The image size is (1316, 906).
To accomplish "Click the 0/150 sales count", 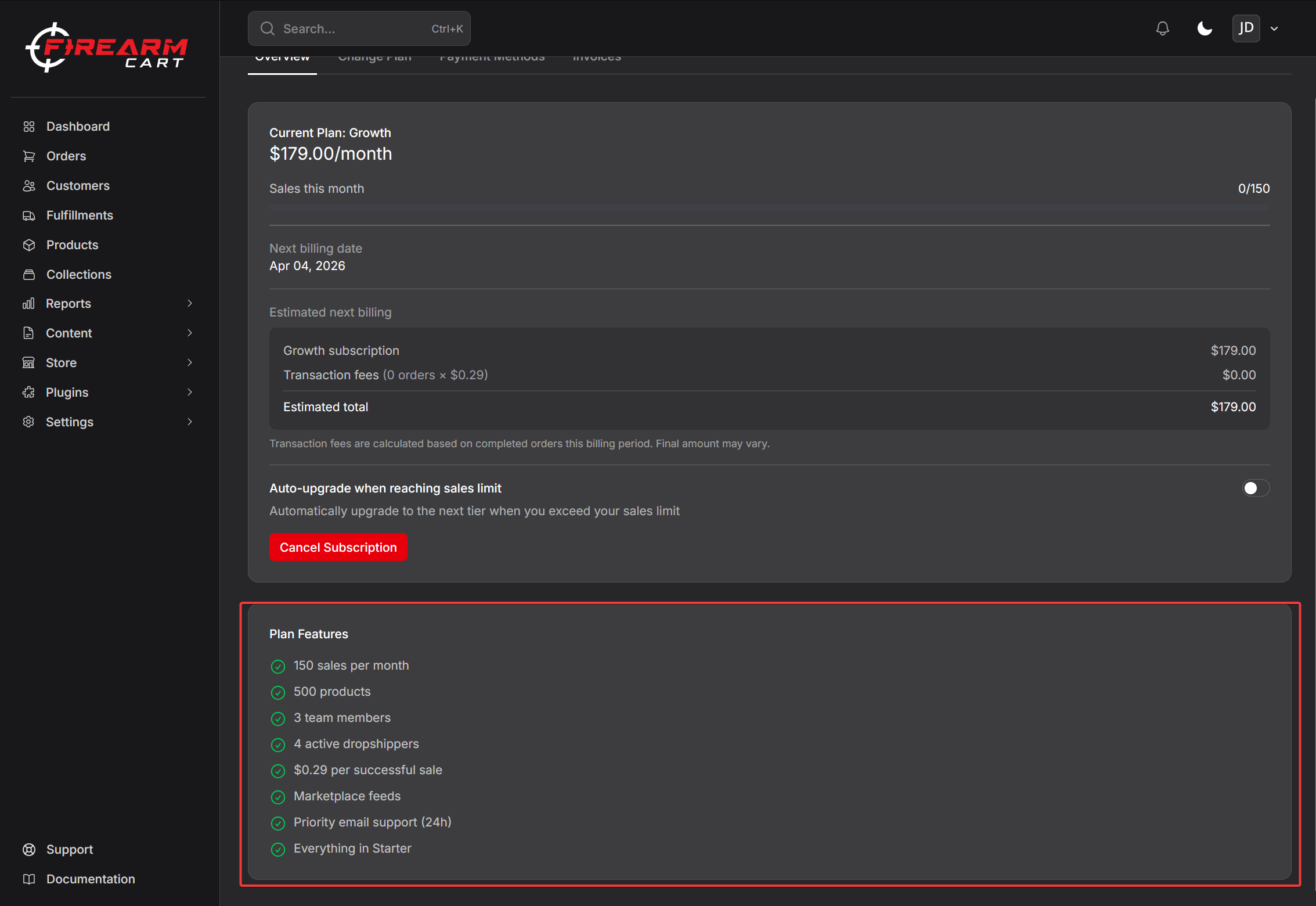I will click(x=1254, y=189).
